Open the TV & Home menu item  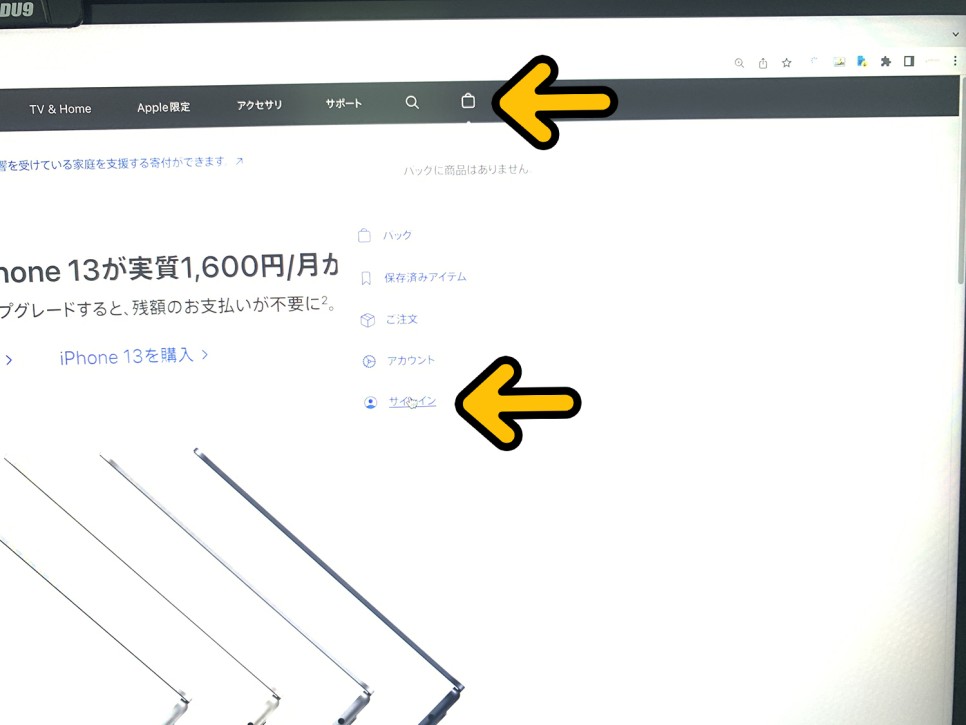60,109
